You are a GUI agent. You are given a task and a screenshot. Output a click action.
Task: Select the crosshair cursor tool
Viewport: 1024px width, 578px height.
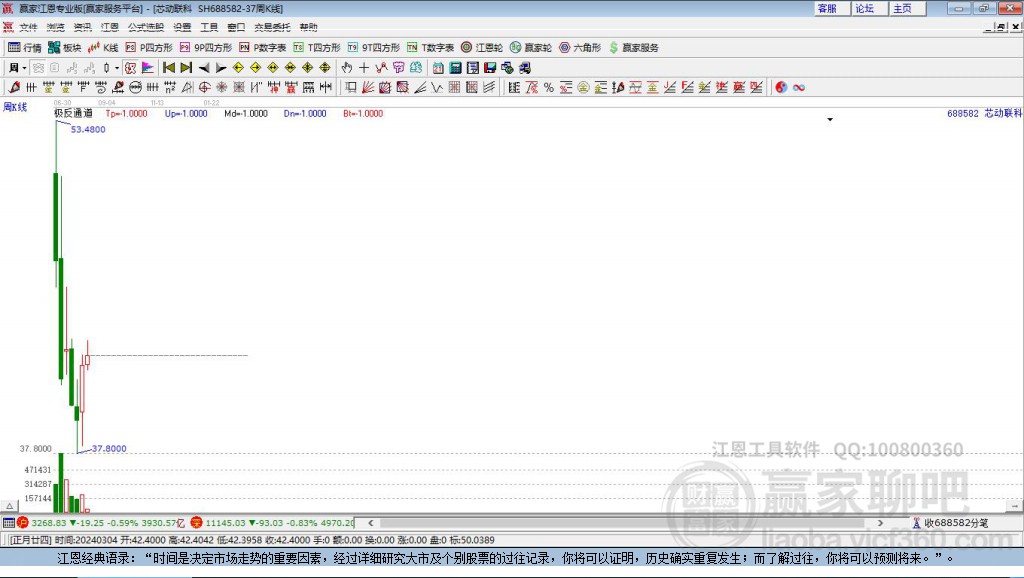pos(364,68)
